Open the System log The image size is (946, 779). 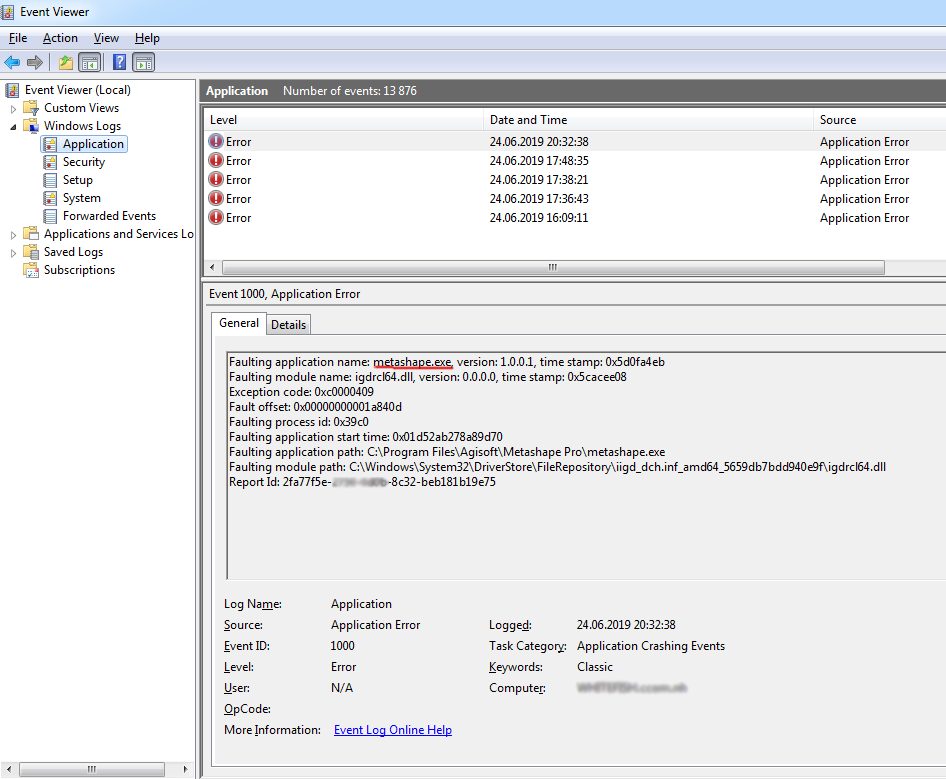click(x=81, y=198)
